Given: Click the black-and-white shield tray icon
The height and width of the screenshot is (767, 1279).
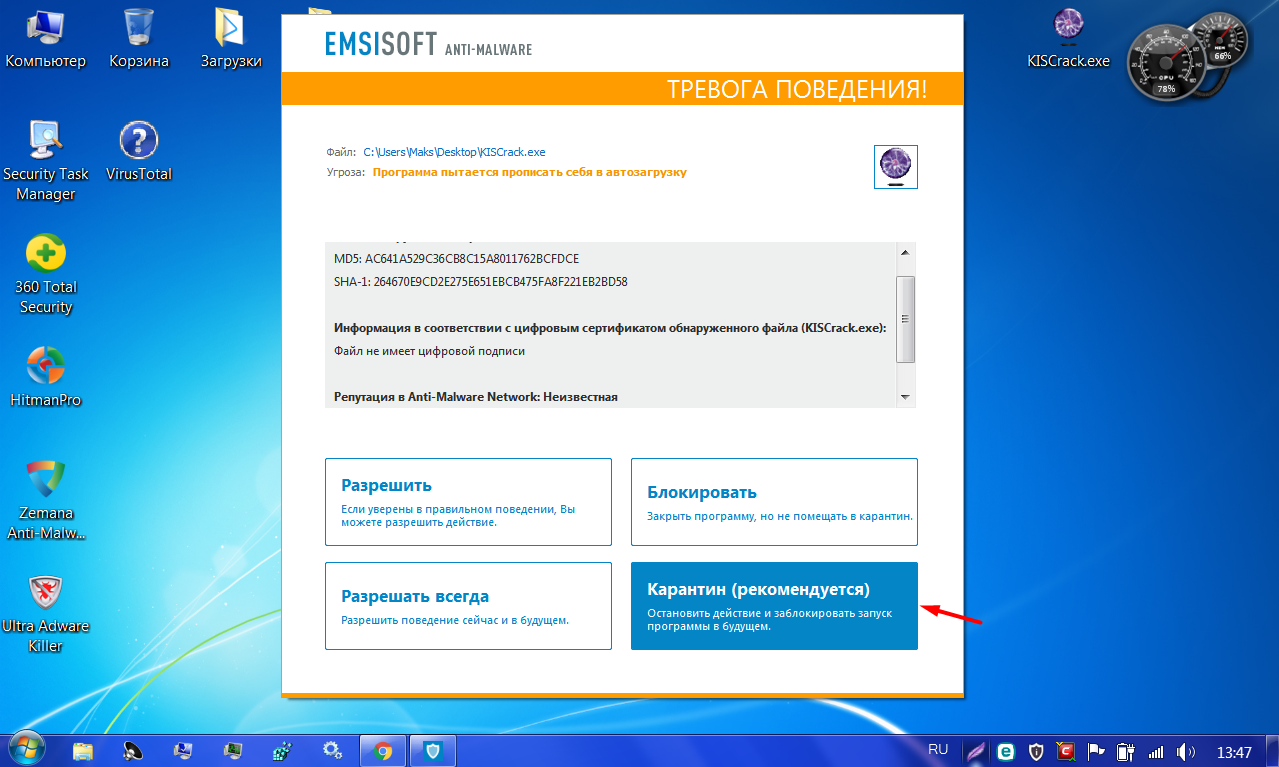Looking at the screenshot, I should point(1037,750).
